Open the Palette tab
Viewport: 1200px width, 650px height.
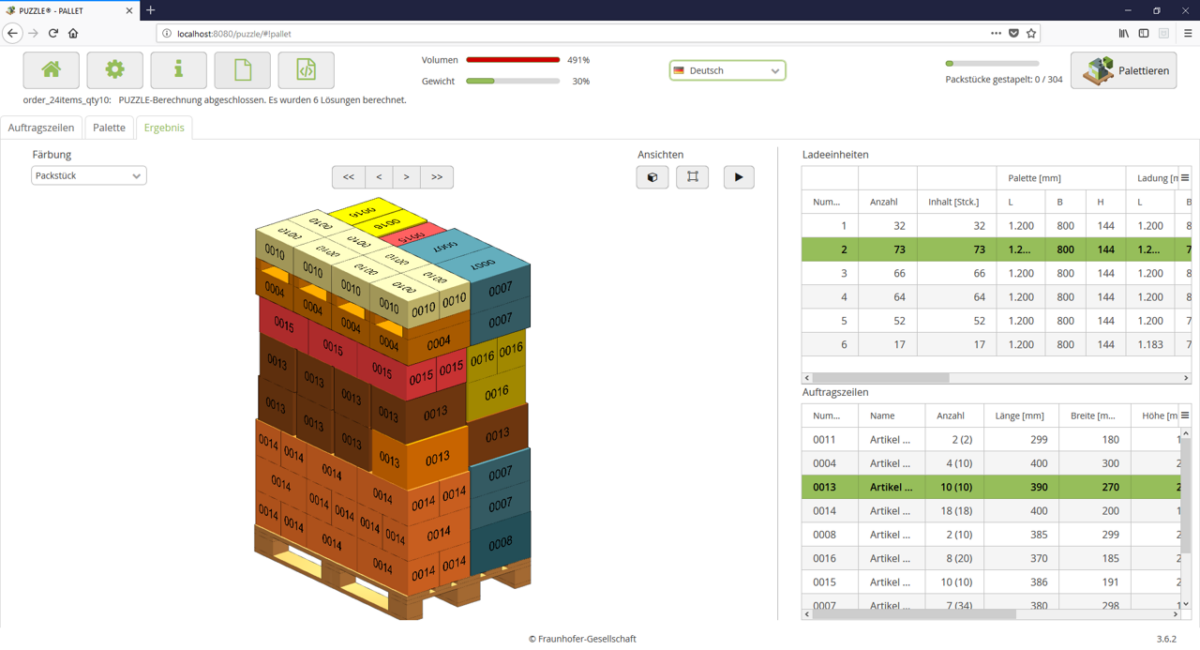coord(108,127)
